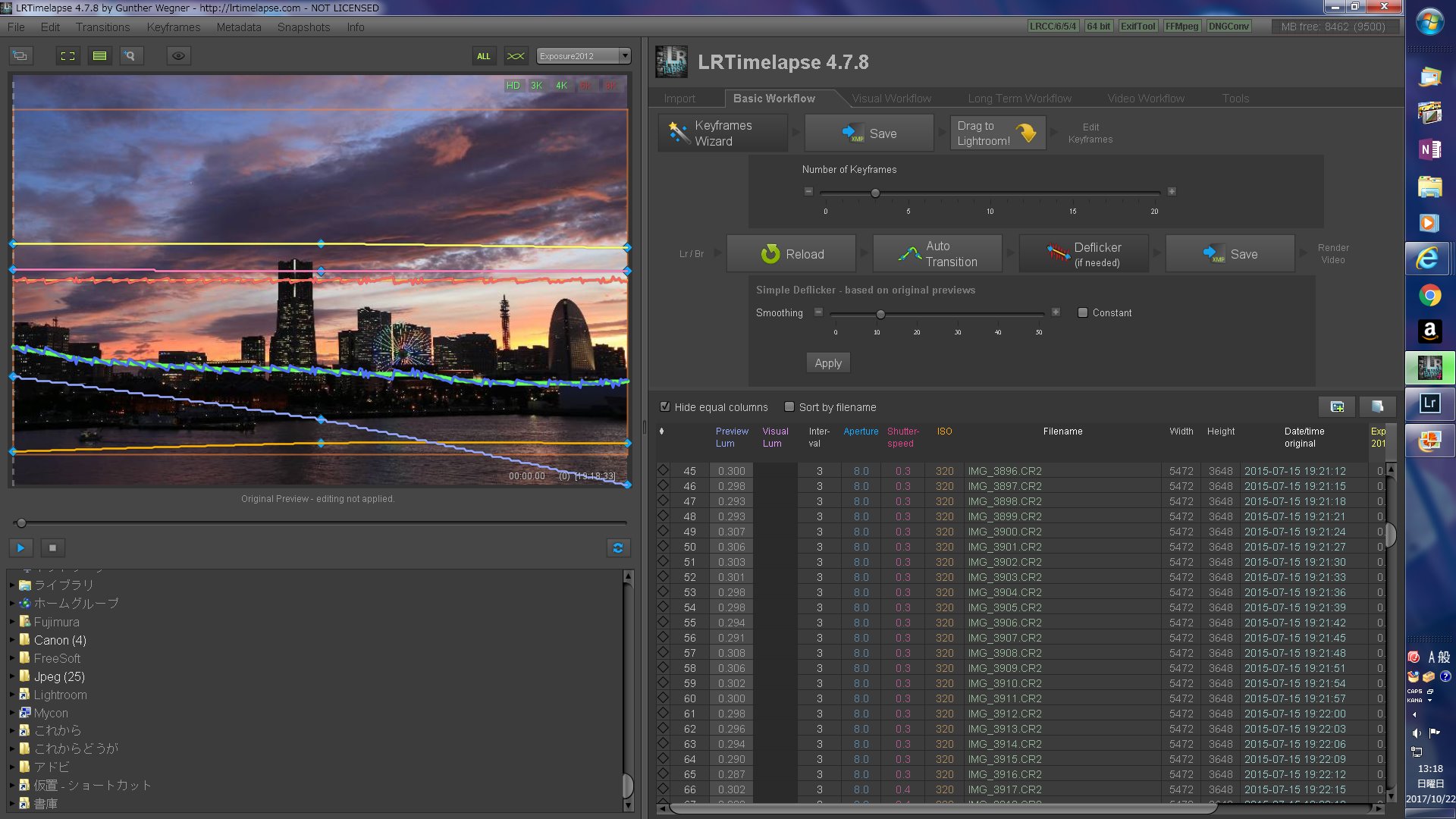Click Smoothing minus icon
Image resolution: width=1456 pixels, height=819 pixels.
point(818,312)
